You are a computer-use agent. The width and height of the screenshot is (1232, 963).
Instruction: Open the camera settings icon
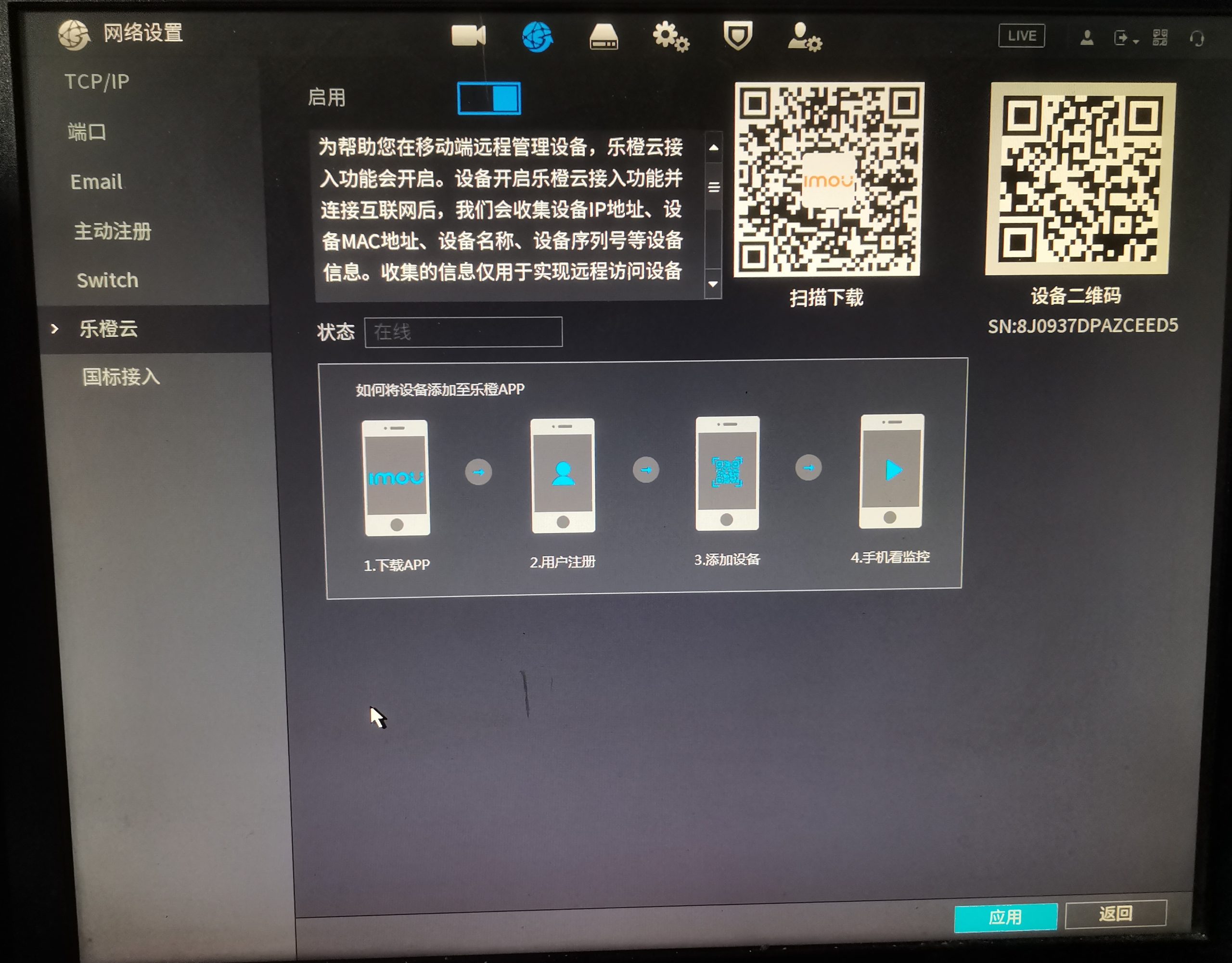[x=468, y=36]
